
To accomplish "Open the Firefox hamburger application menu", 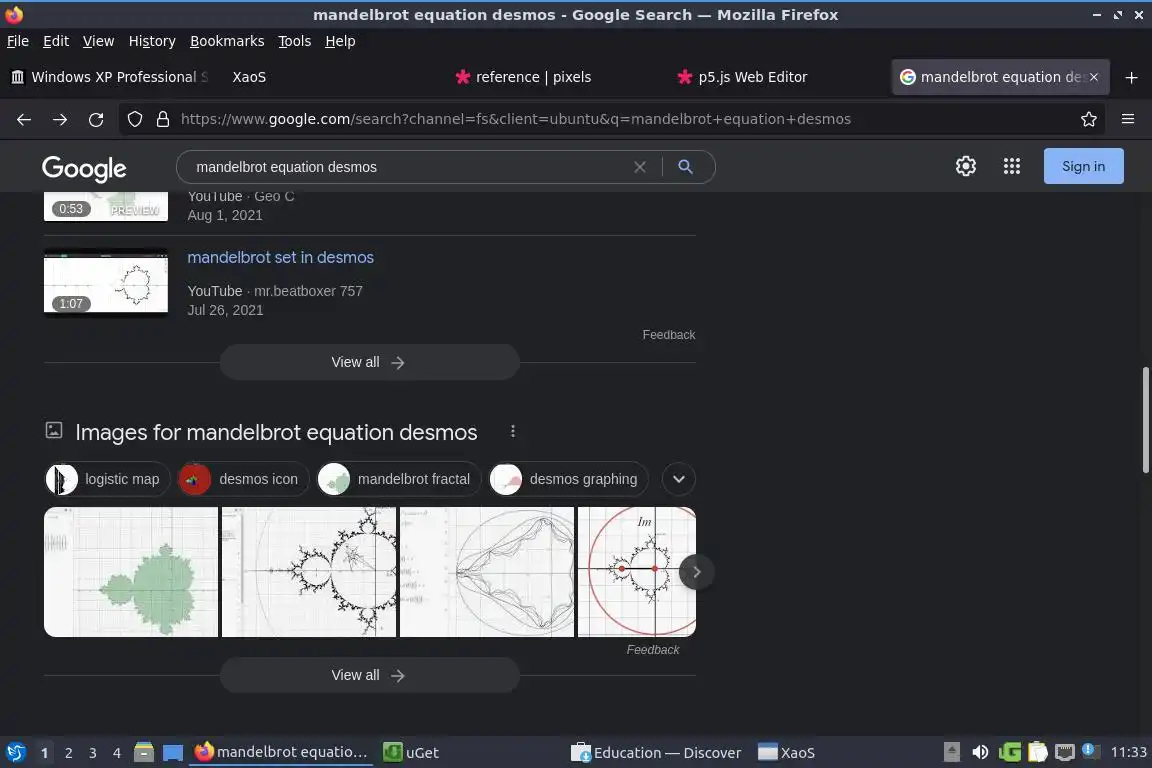I will coord(1128,119).
